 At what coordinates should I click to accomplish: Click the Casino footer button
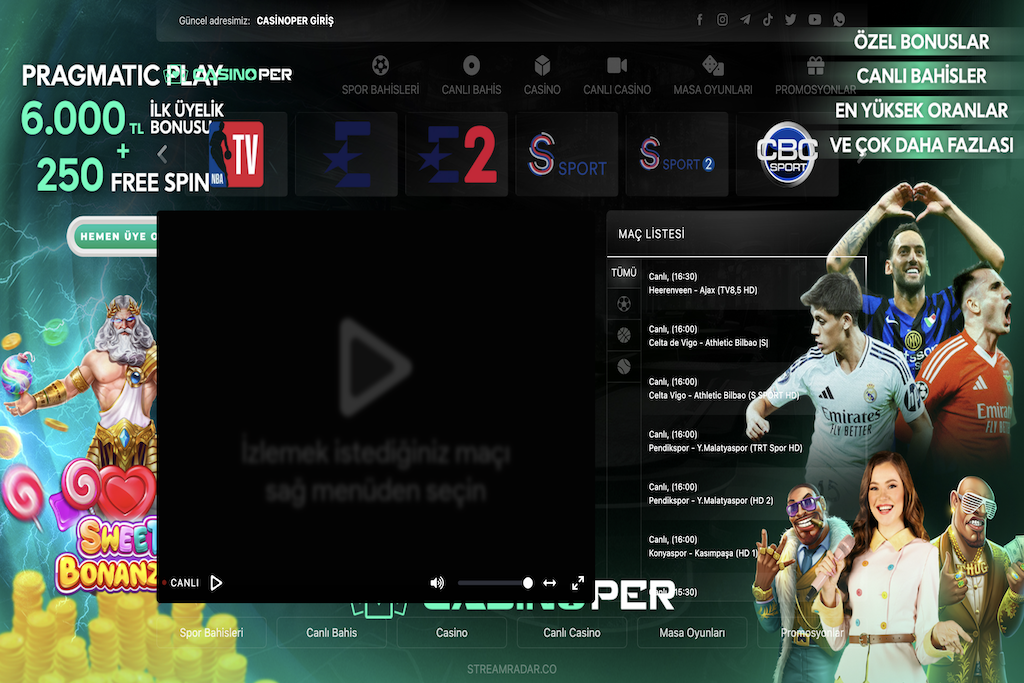pyautogui.click(x=452, y=632)
